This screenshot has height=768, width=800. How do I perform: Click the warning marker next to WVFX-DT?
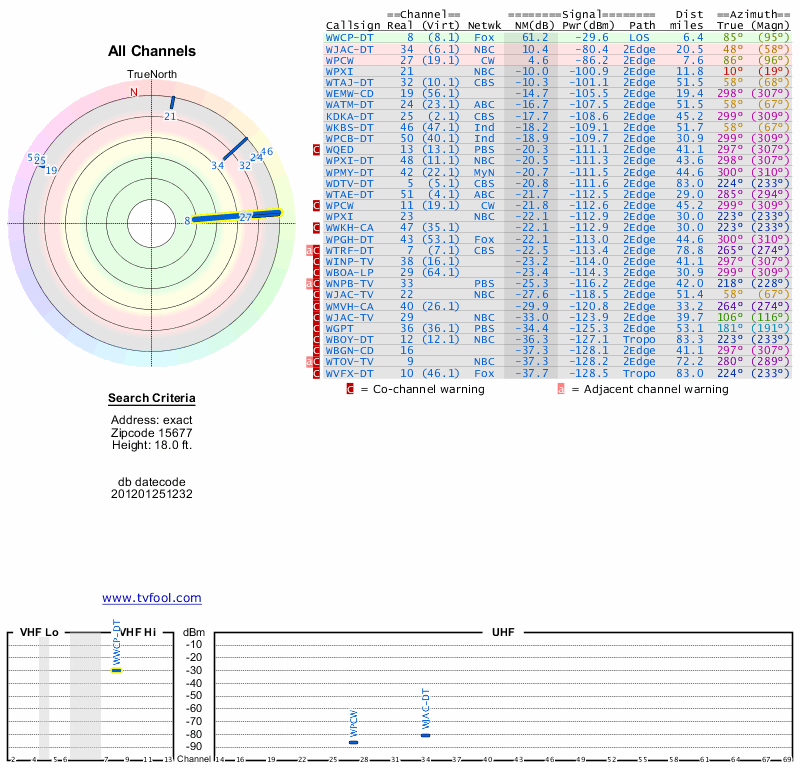click(x=318, y=373)
